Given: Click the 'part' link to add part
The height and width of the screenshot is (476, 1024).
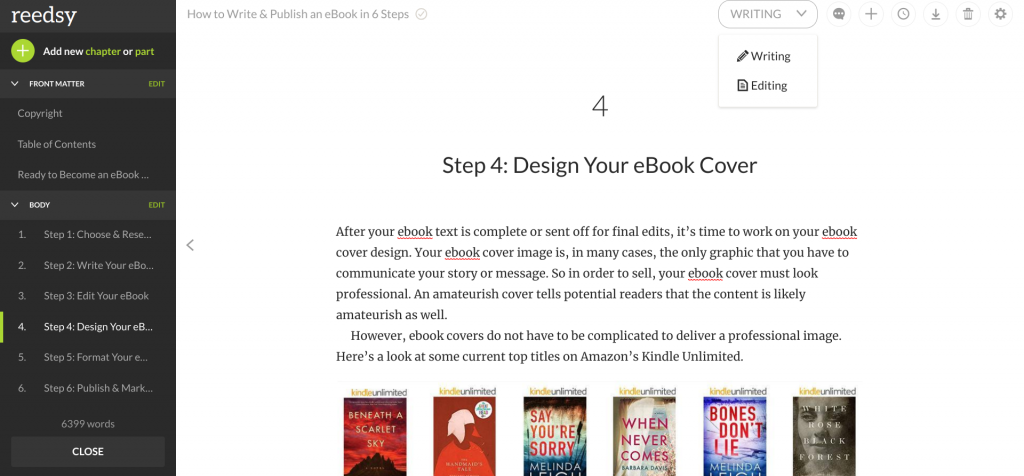Looking at the screenshot, I should 145,51.
